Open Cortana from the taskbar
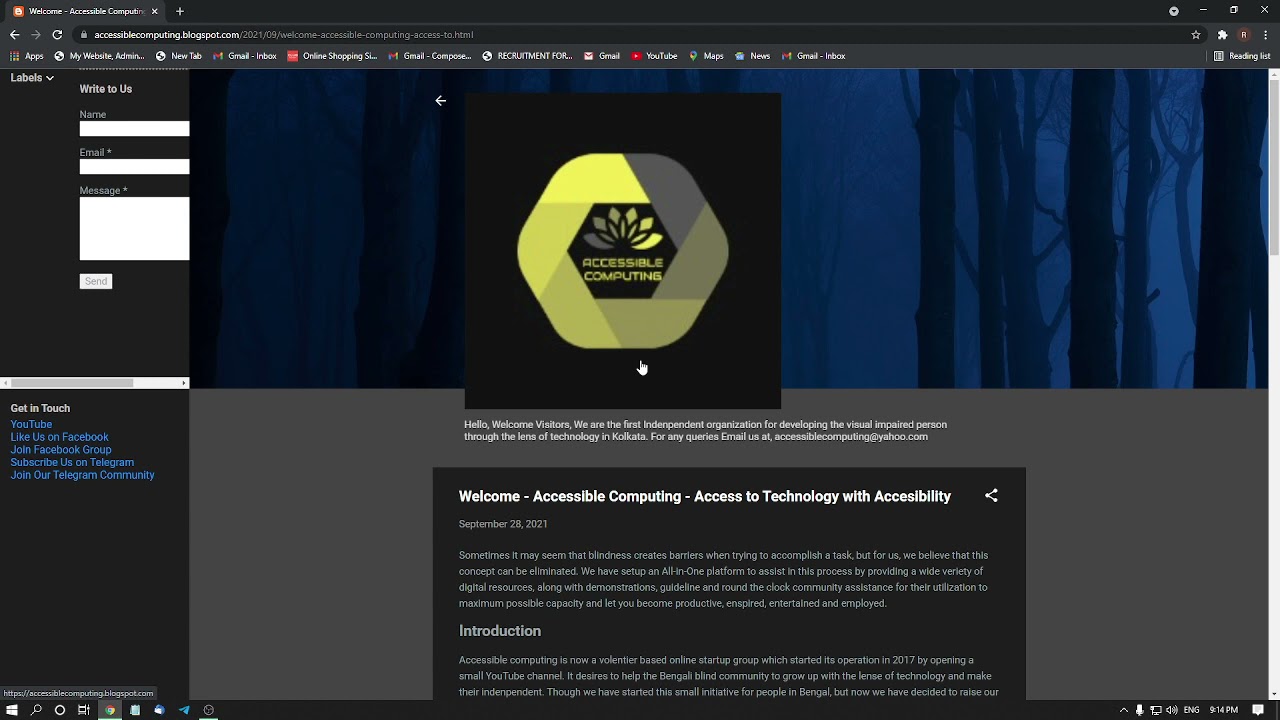The width and height of the screenshot is (1280, 720). click(60, 710)
